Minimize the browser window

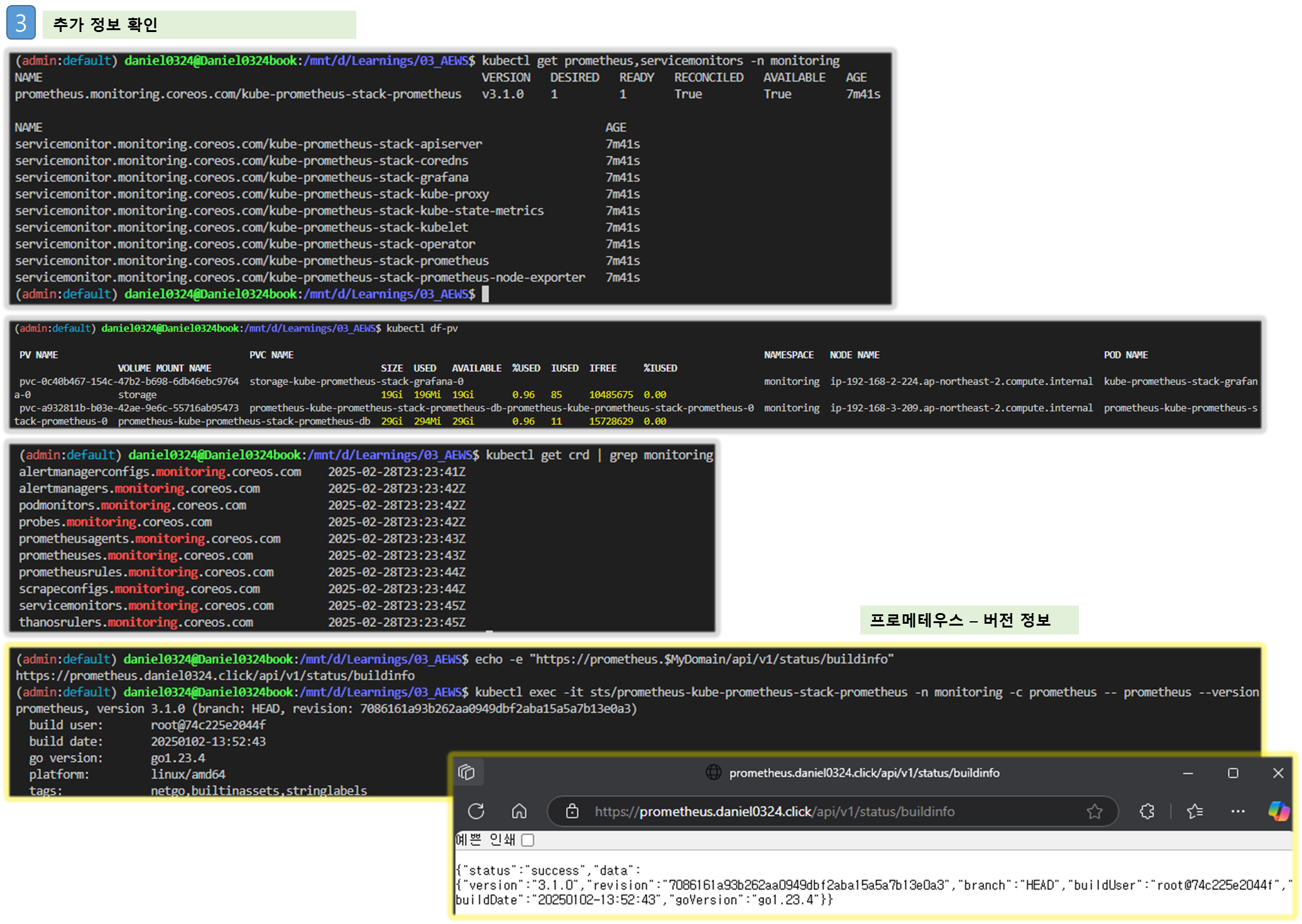(x=1188, y=773)
